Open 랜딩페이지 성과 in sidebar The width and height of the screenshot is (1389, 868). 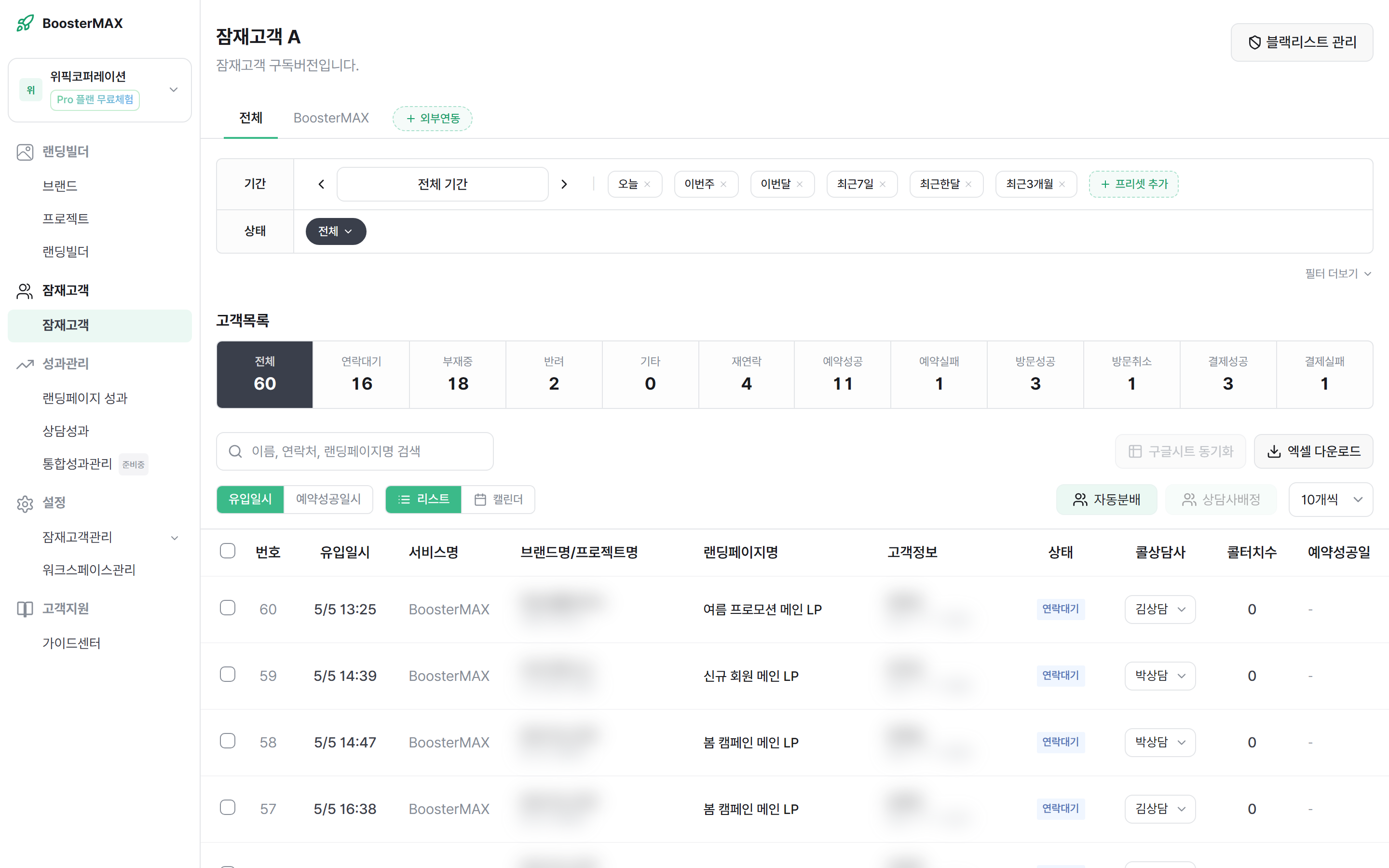85,398
